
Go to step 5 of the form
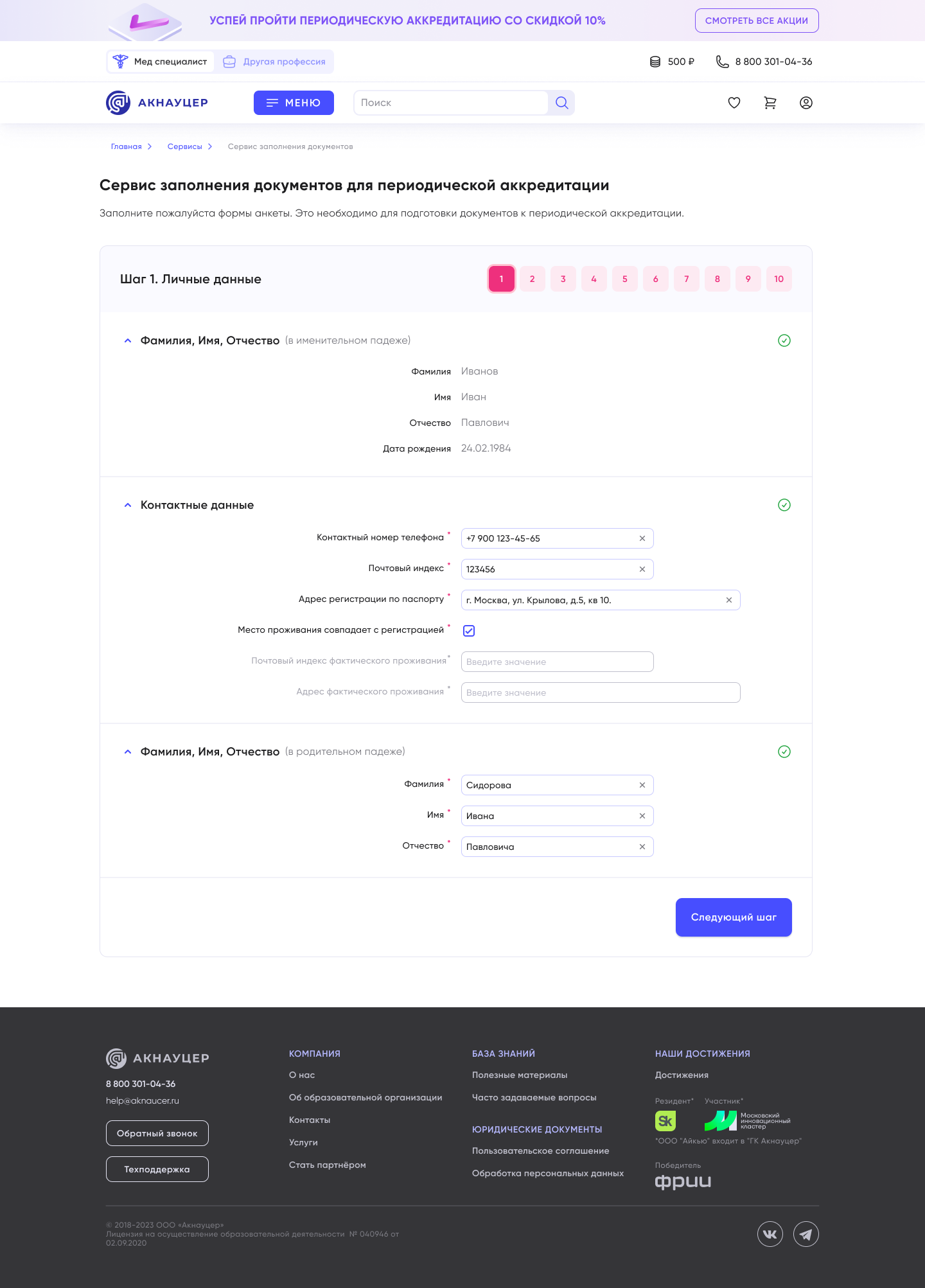[624, 279]
